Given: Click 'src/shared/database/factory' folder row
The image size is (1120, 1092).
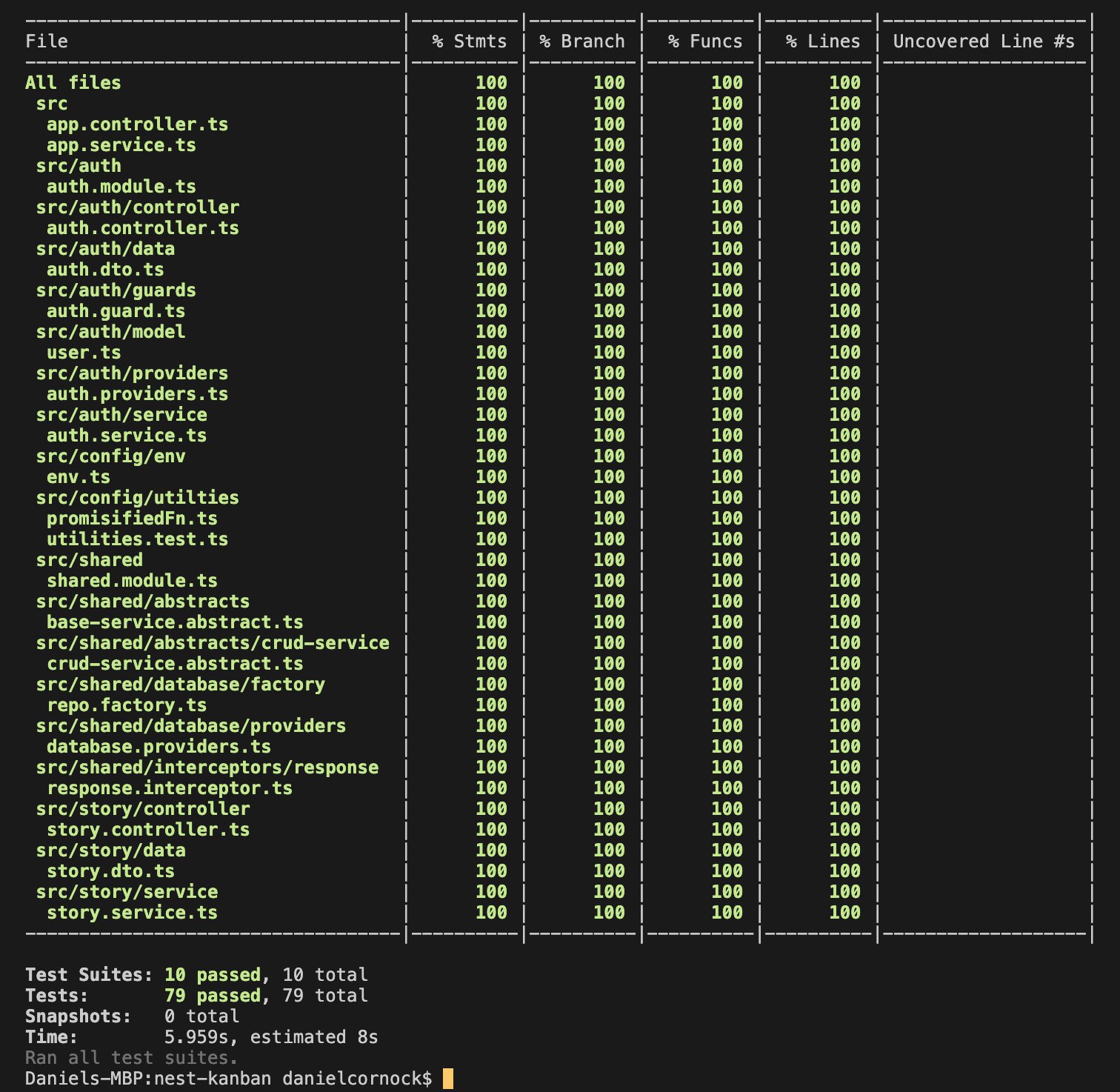Looking at the screenshot, I should 181,684.
